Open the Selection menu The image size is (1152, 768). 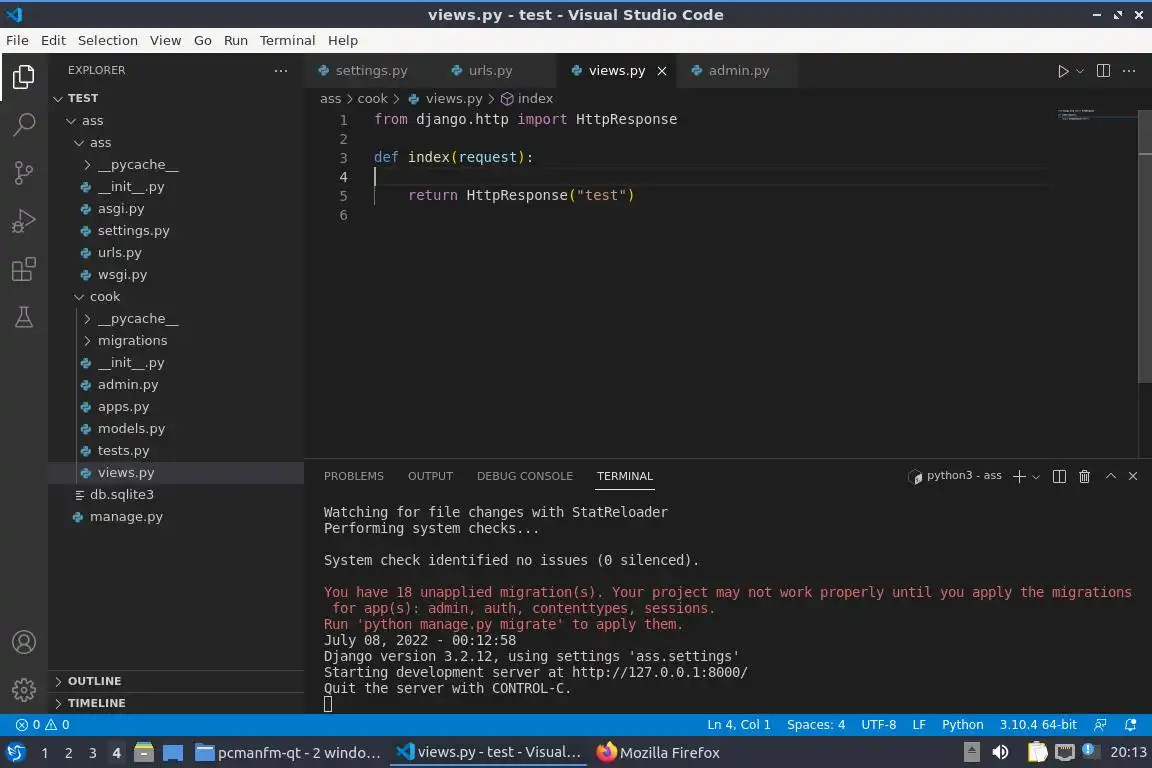coord(108,40)
